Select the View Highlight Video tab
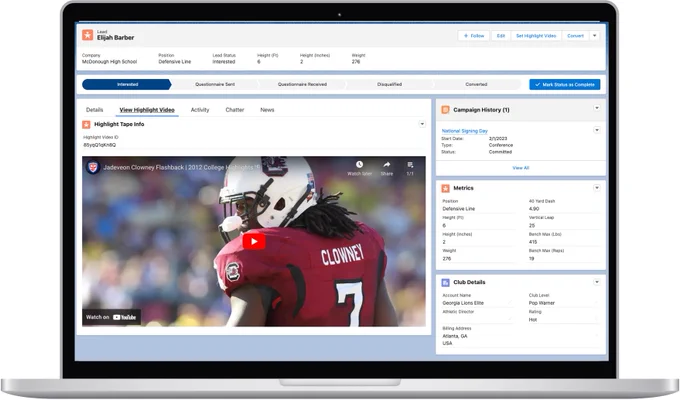Screen dimensions: 680x400 point(147,110)
